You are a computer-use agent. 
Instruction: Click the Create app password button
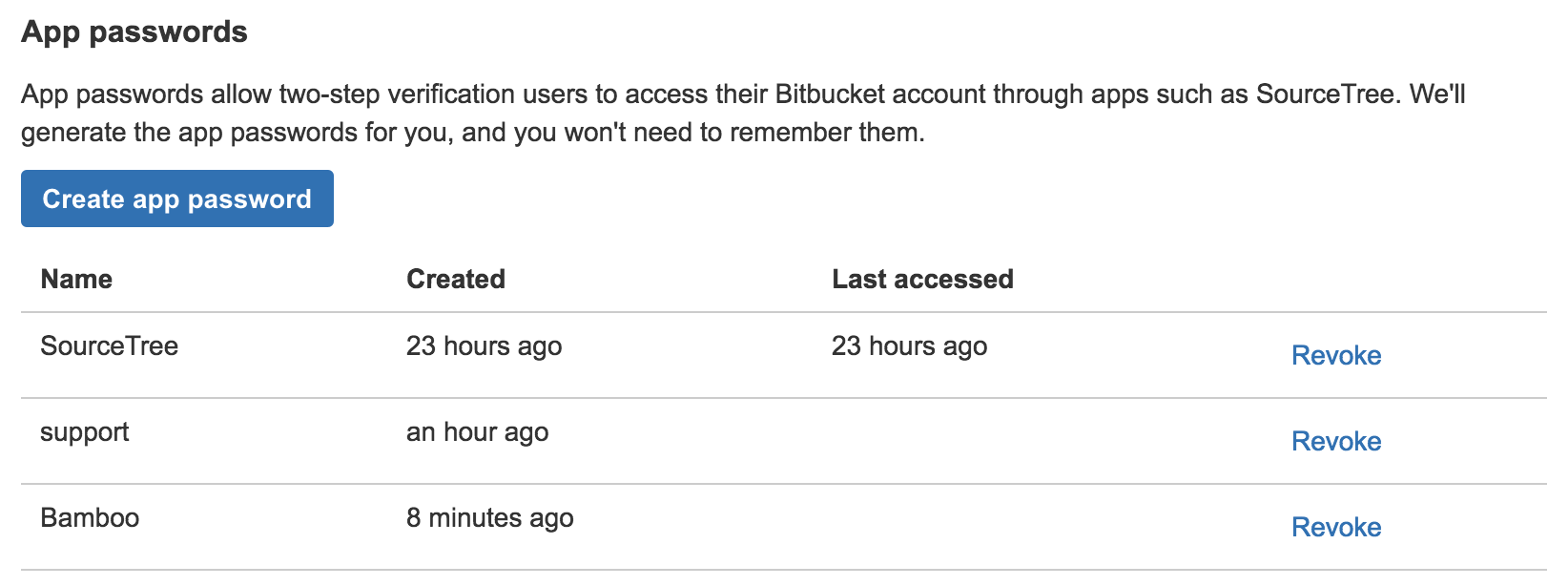tap(176, 199)
